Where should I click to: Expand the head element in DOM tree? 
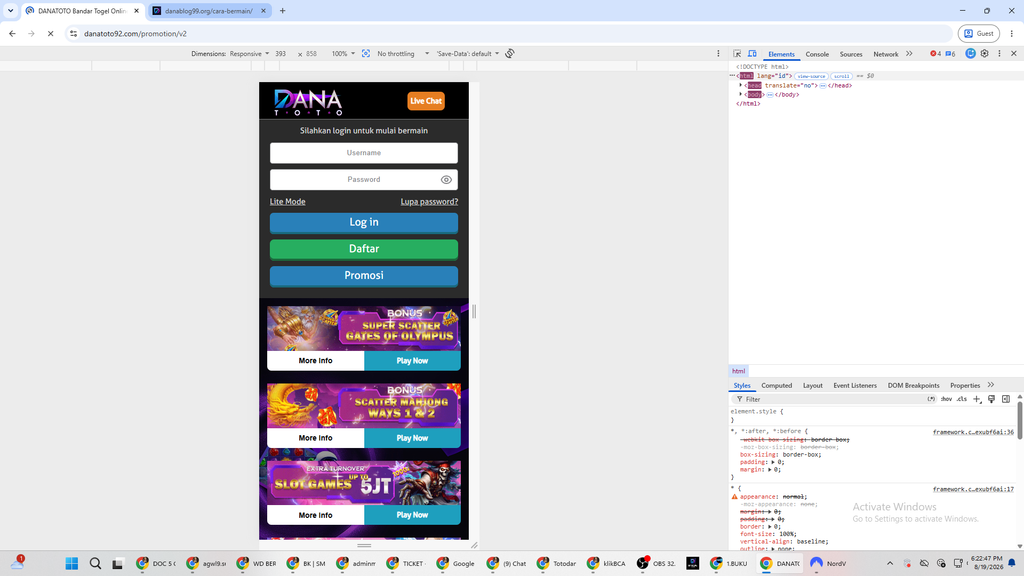pyautogui.click(x=741, y=86)
